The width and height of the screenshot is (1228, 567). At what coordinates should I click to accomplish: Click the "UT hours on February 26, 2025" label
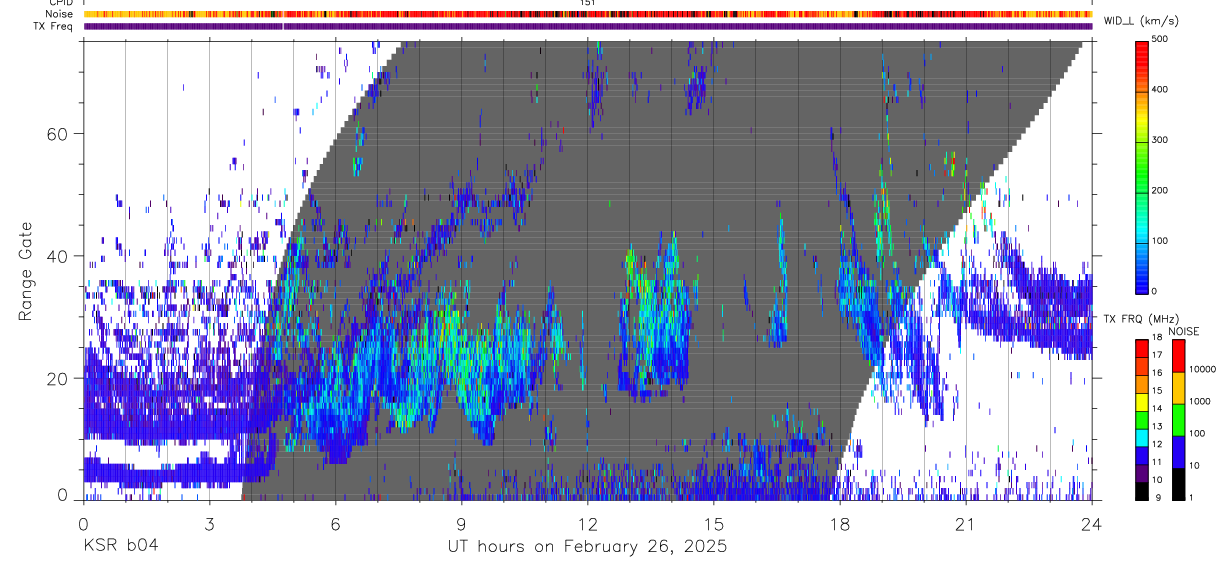point(587,547)
